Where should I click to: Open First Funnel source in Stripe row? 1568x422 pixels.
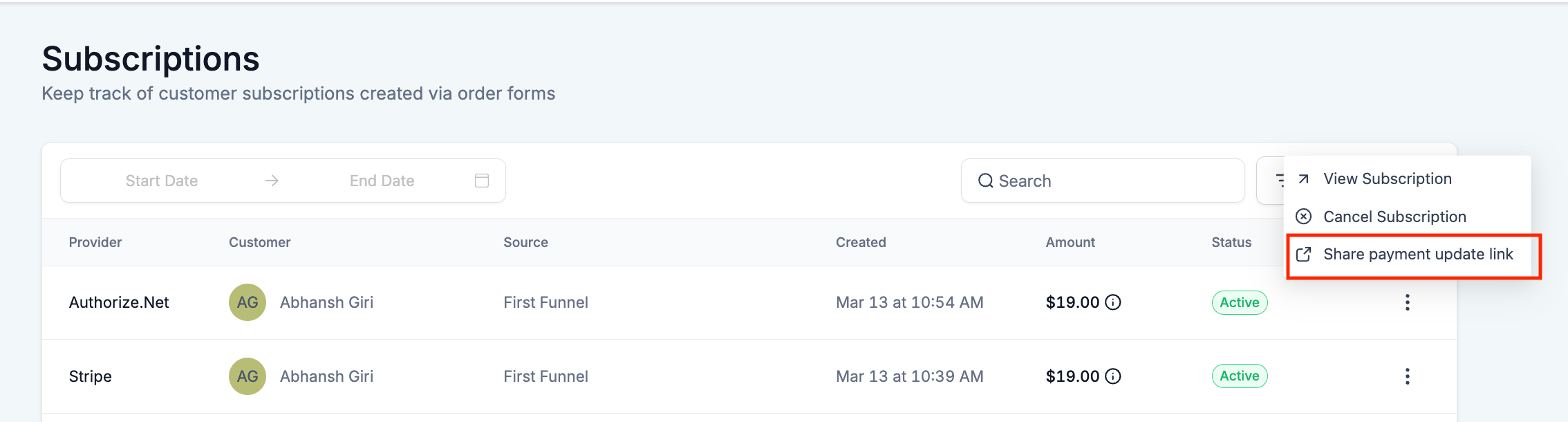[545, 376]
